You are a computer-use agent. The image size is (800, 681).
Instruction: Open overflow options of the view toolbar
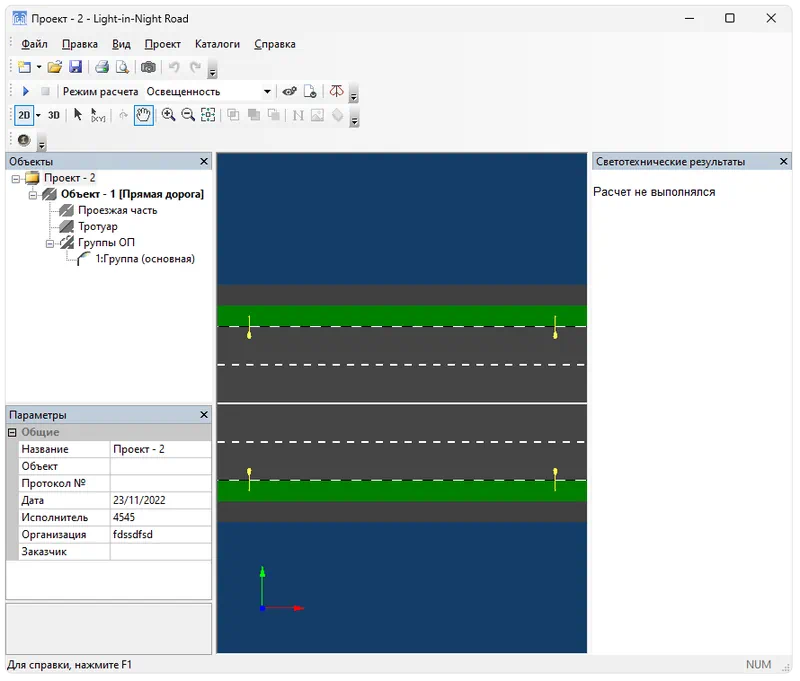(x=355, y=119)
